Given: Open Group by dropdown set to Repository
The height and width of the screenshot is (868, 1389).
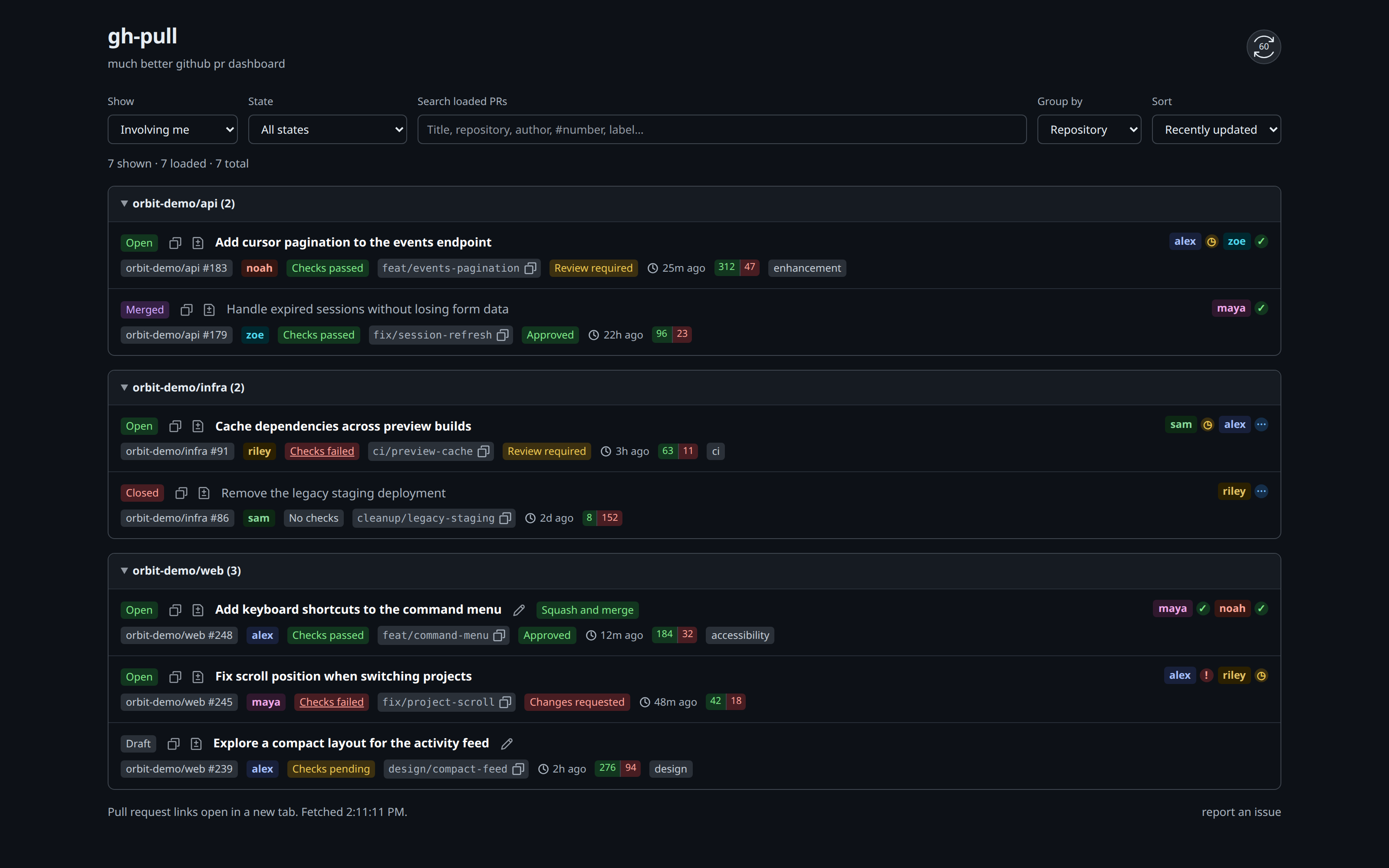Looking at the screenshot, I should (1089, 130).
